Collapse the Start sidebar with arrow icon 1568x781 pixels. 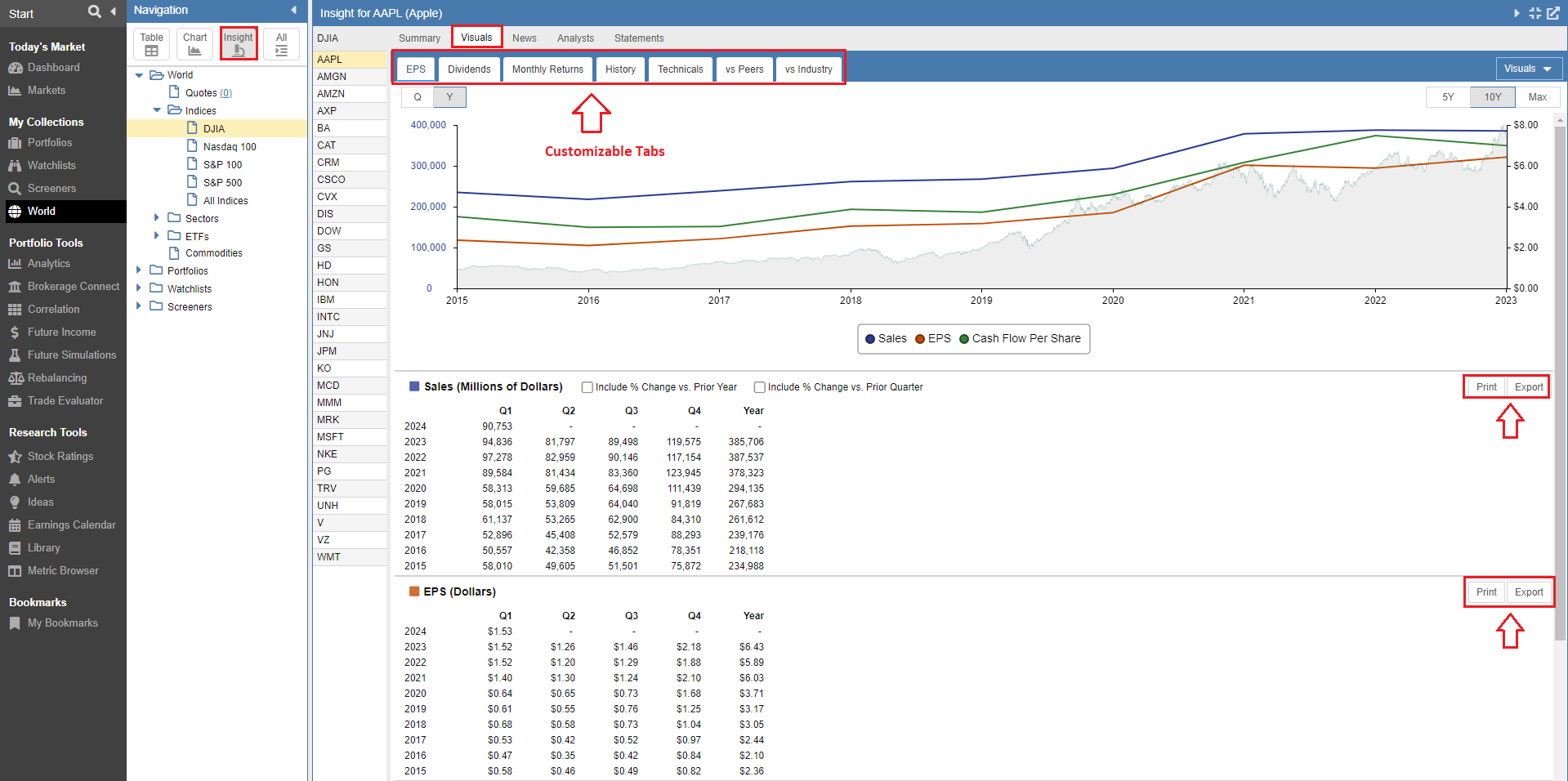tap(113, 11)
